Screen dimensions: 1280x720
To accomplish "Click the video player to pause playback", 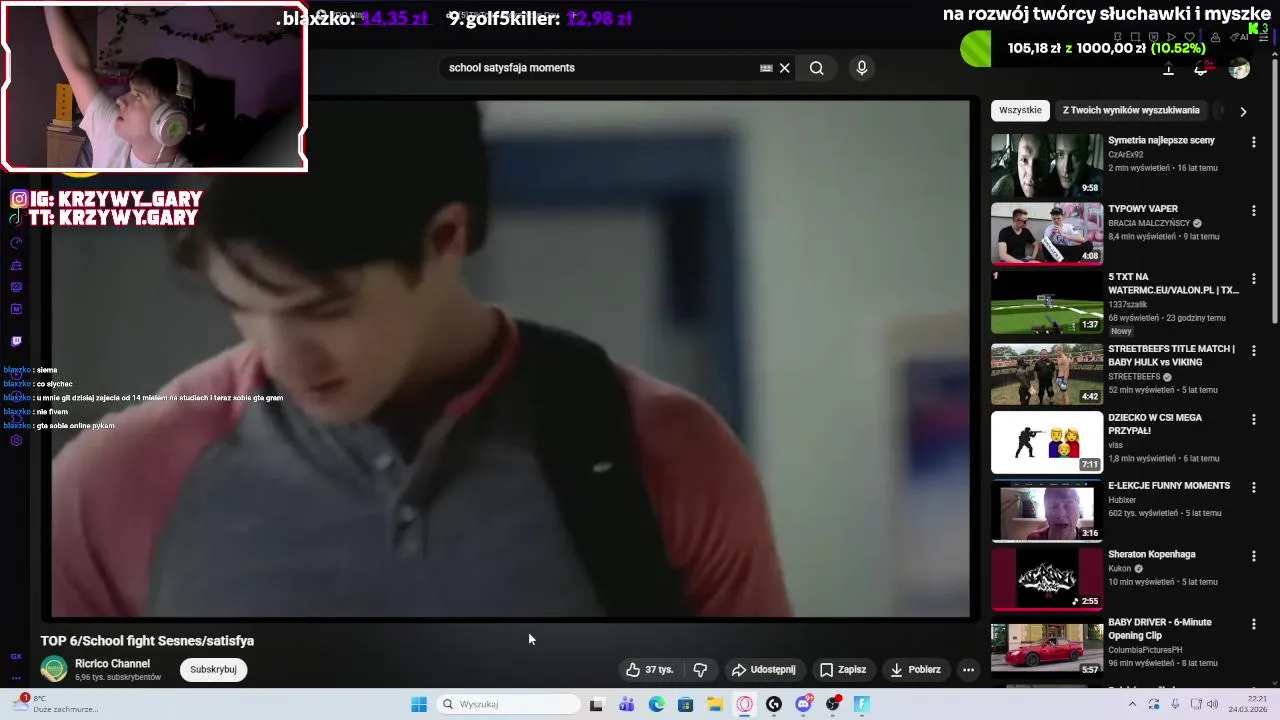I will (510, 358).
